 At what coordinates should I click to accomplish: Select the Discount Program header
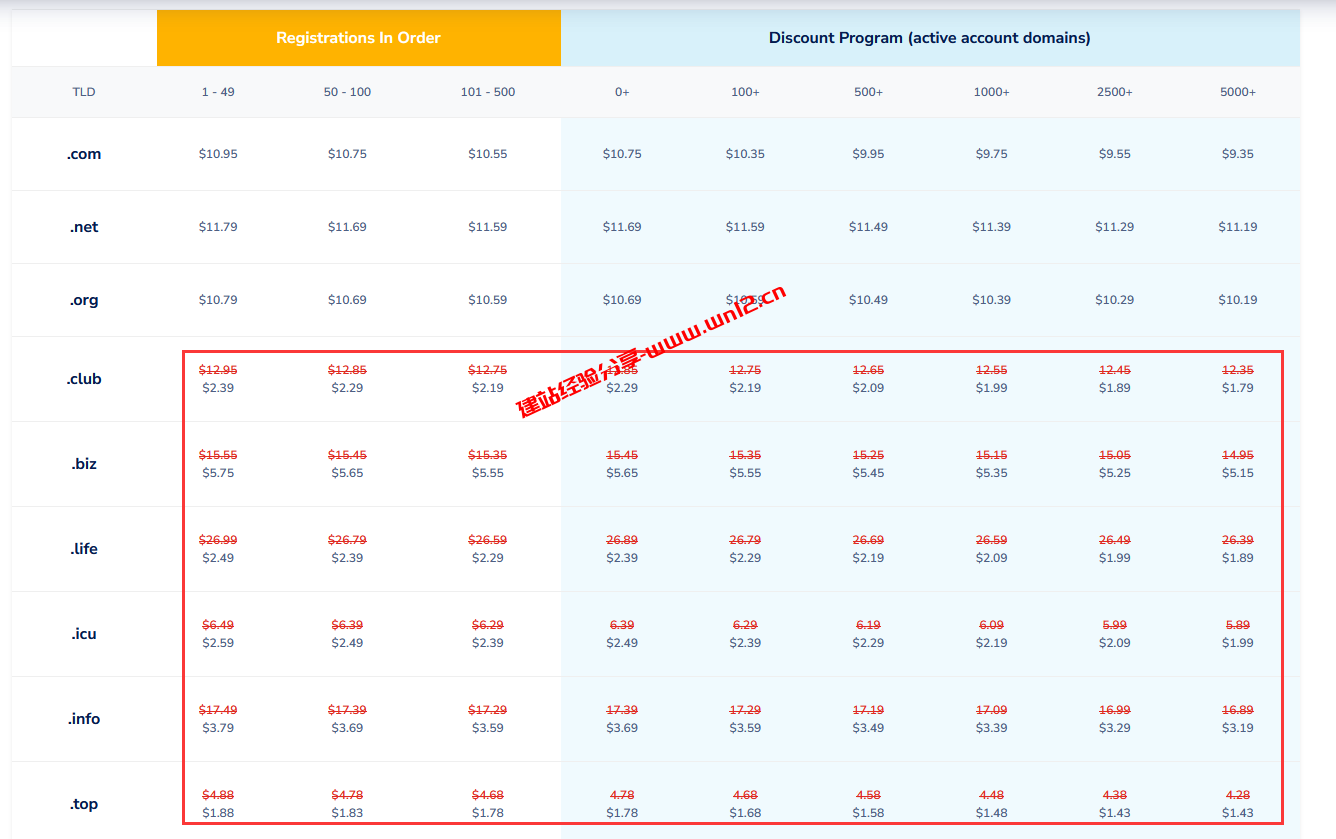(x=929, y=38)
